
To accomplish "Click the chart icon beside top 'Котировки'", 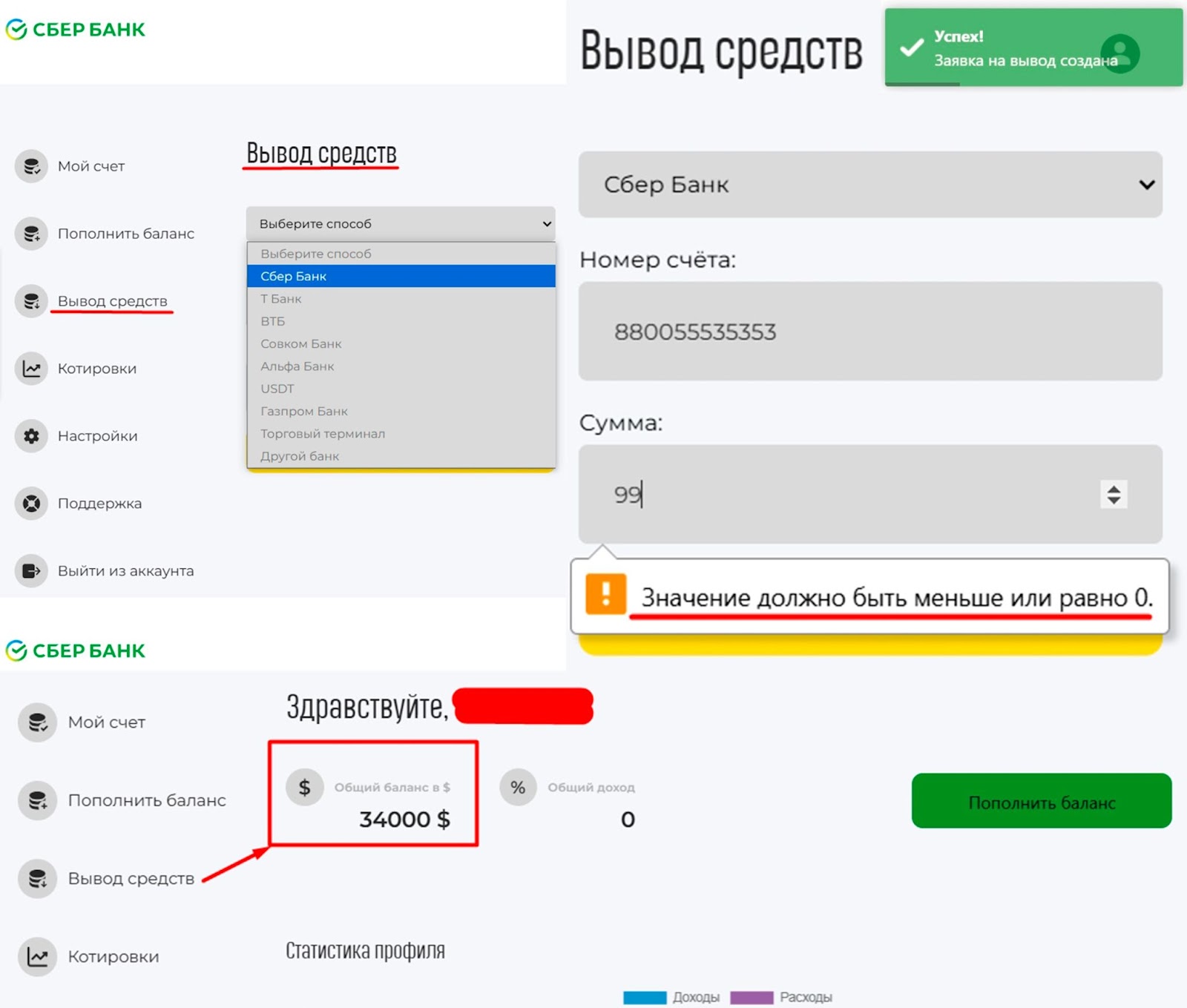I will coord(31,369).
